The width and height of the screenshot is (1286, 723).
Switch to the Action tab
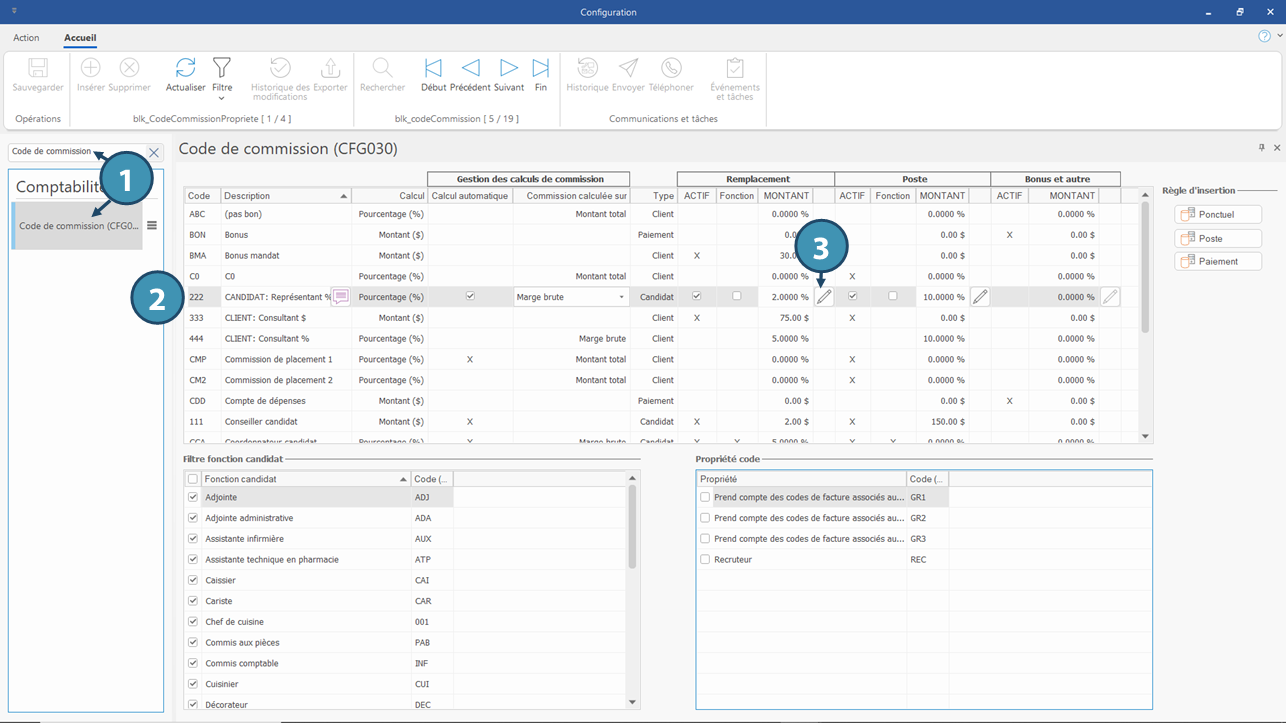[26, 38]
